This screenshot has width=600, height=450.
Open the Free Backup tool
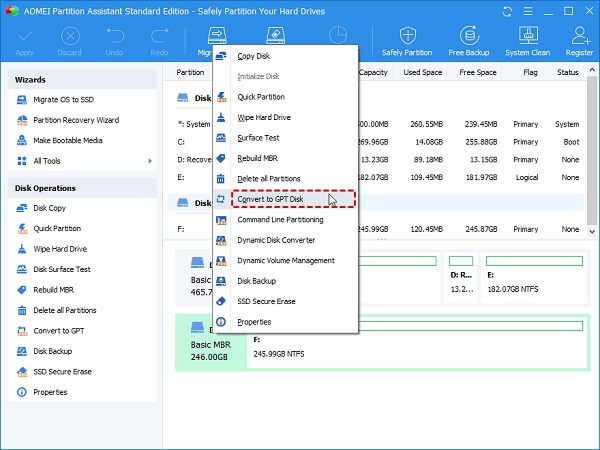[x=469, y=42]
